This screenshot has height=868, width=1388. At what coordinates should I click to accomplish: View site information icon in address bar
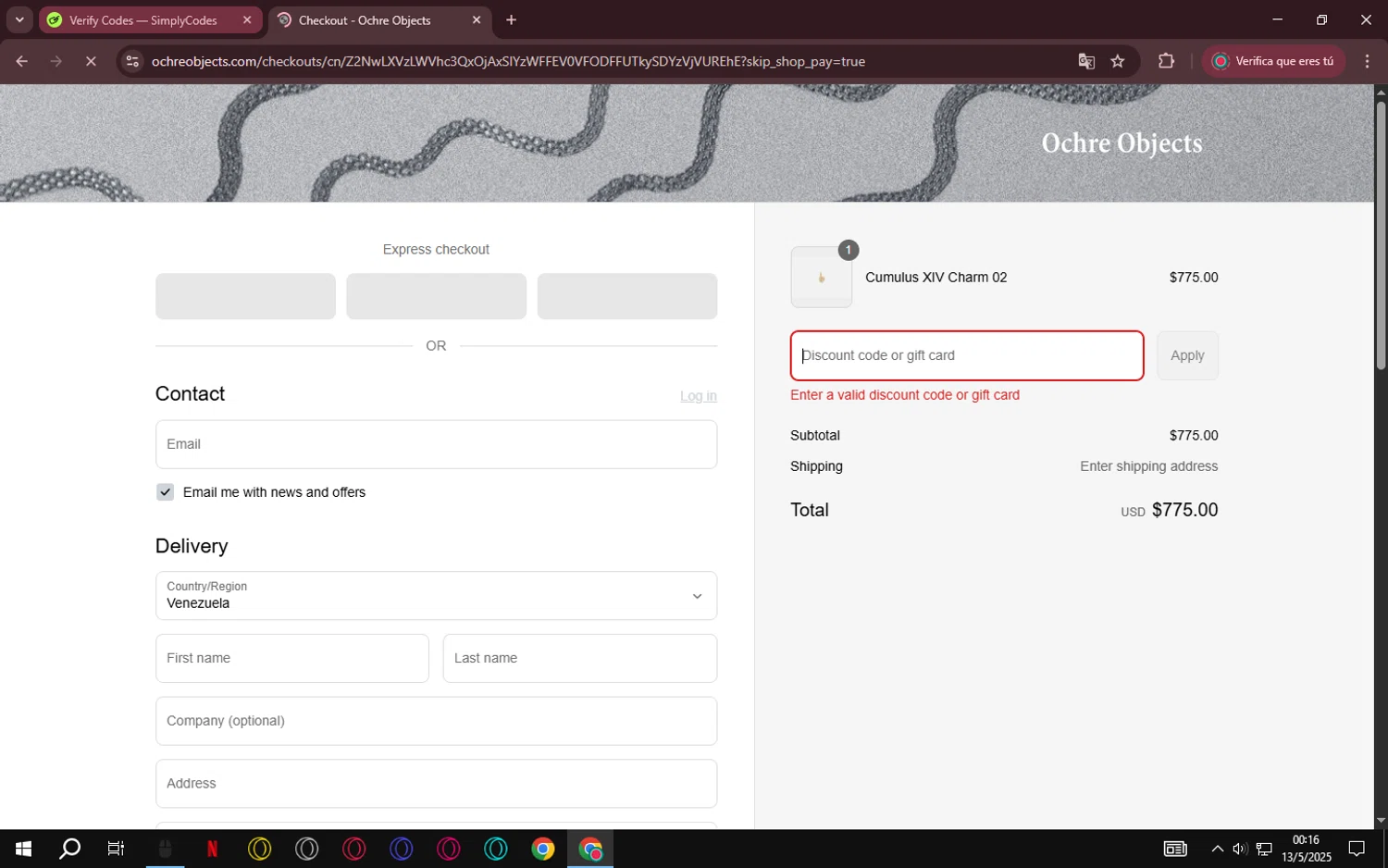point(132,62)
